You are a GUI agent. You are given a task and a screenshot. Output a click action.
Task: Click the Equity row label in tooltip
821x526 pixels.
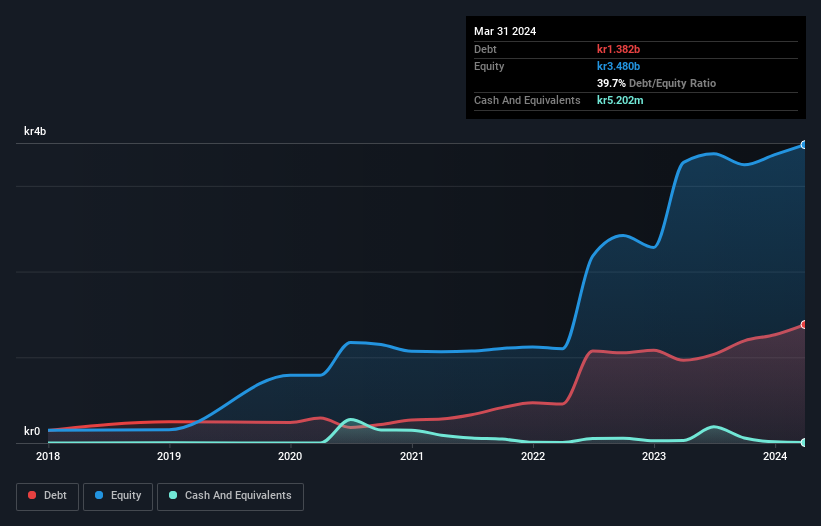tap(489, 66)
